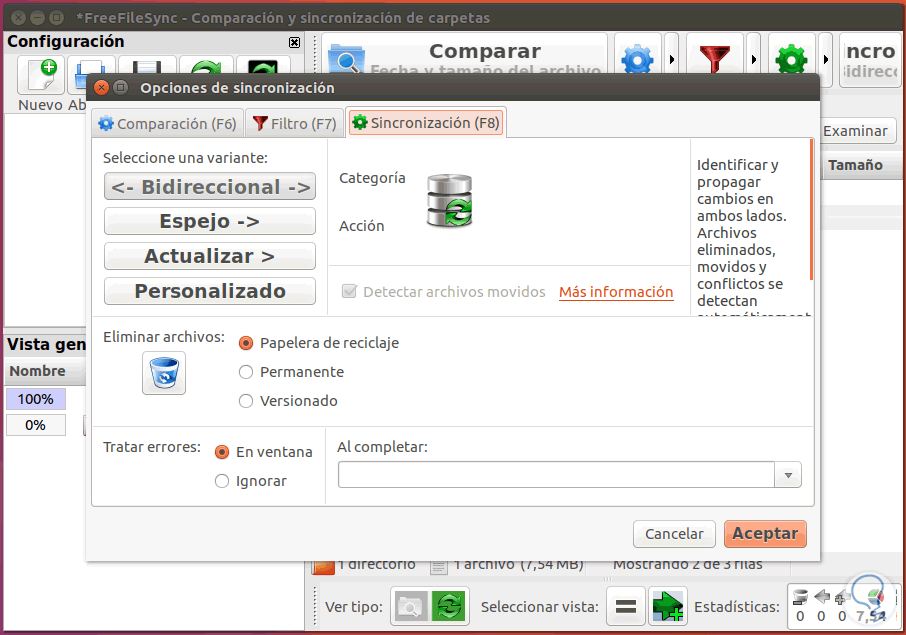Switch to Filtro (F7) tab
Viewport: 906px width, 635px height.
[295, 124]
